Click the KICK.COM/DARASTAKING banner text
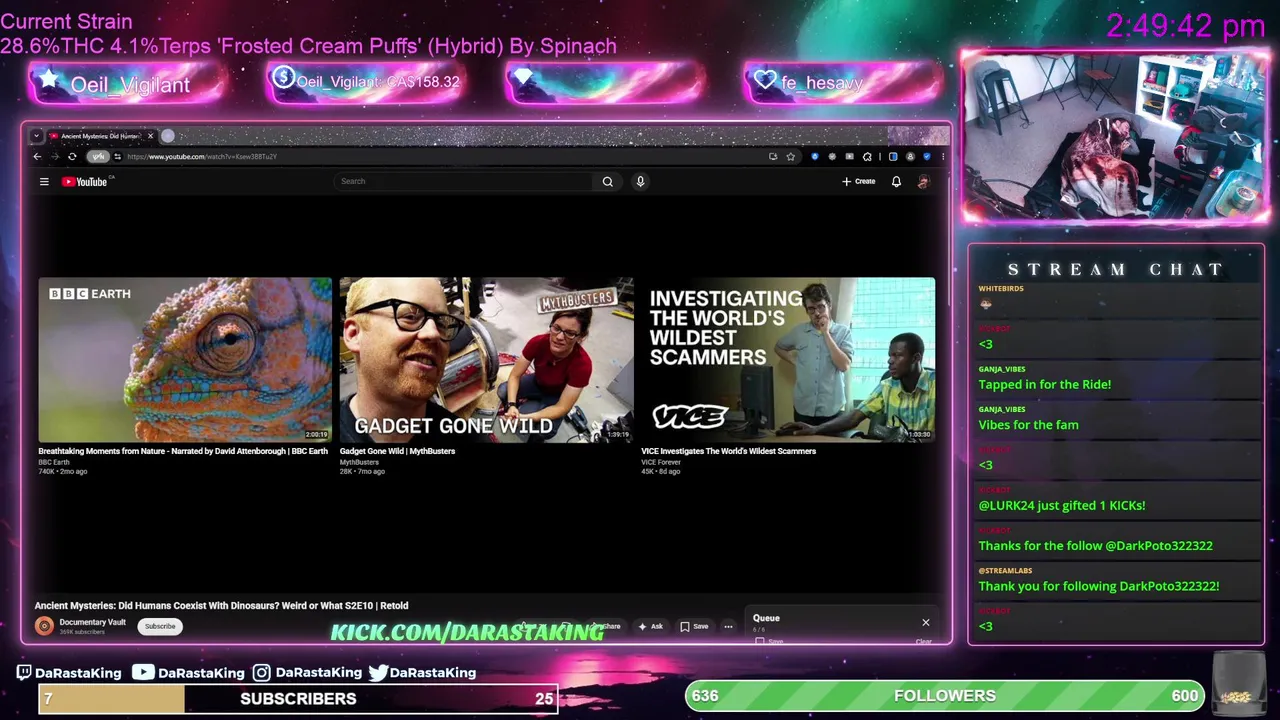 click(467, 632)
